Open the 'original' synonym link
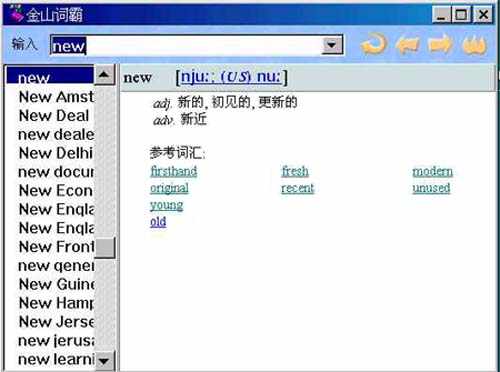The image size is (500, 372). pyautogui.click(x=169, y=188)
